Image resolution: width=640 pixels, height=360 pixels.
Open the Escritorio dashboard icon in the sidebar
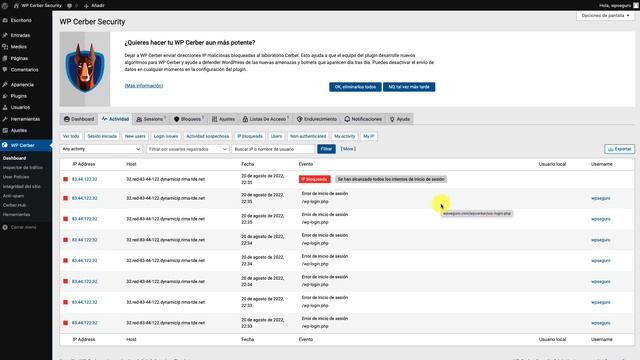pos(5,20)
